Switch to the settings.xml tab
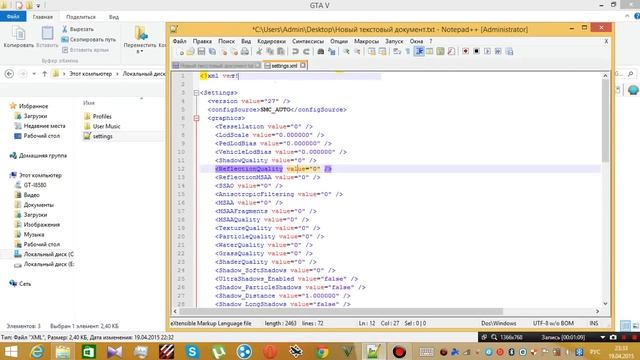640x360 pixels. coord(284,65)
